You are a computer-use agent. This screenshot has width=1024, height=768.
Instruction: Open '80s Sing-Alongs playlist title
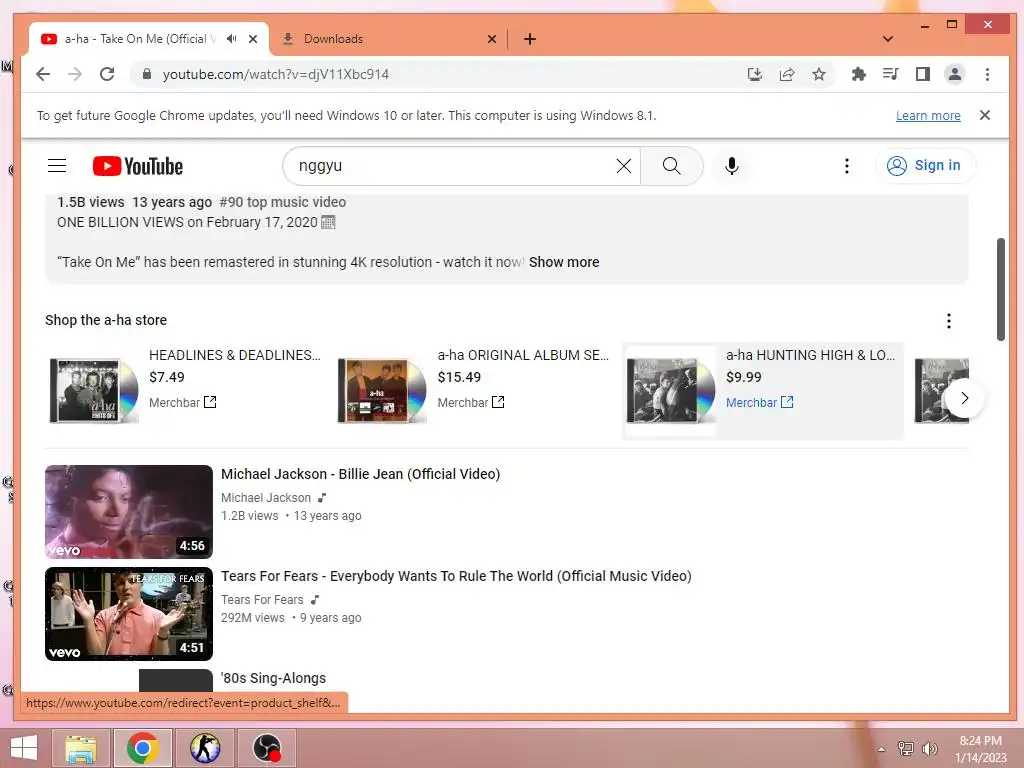pyautogui.click(x=273, y=678)
